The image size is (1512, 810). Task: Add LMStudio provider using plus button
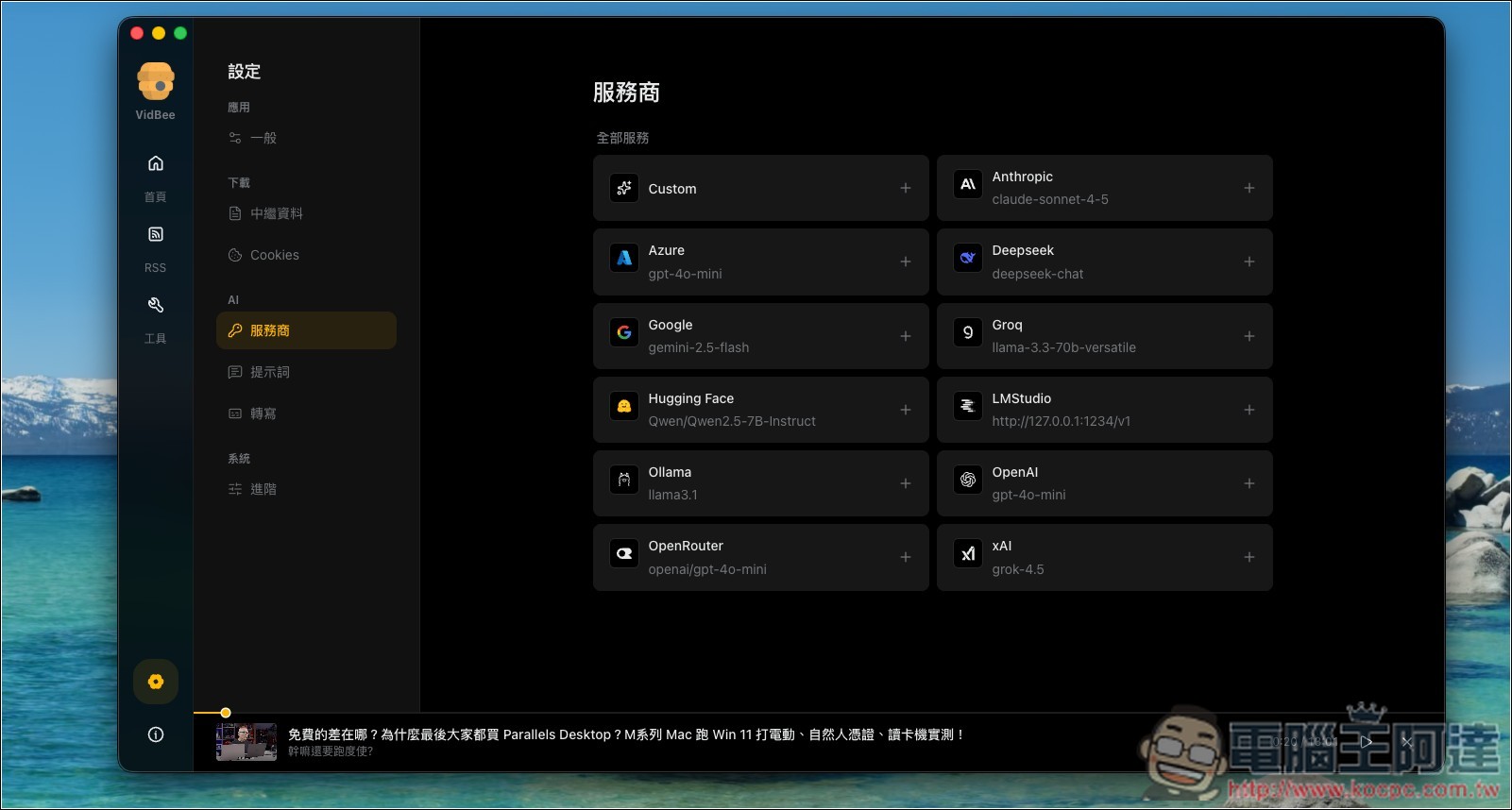(1249, 410)
